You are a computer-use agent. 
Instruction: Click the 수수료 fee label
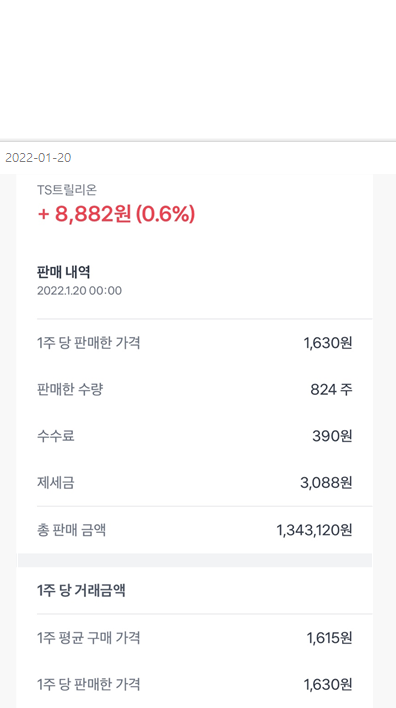56,436
